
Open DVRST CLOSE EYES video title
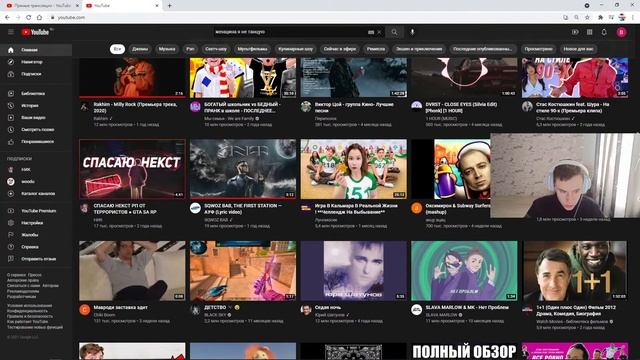(461, 107)
